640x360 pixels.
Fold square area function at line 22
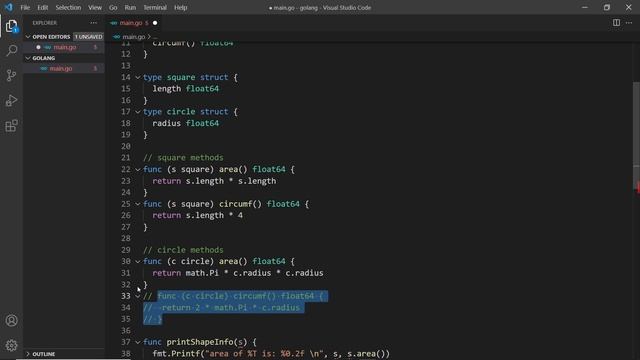pyautogui.click(x=138, y=169)
